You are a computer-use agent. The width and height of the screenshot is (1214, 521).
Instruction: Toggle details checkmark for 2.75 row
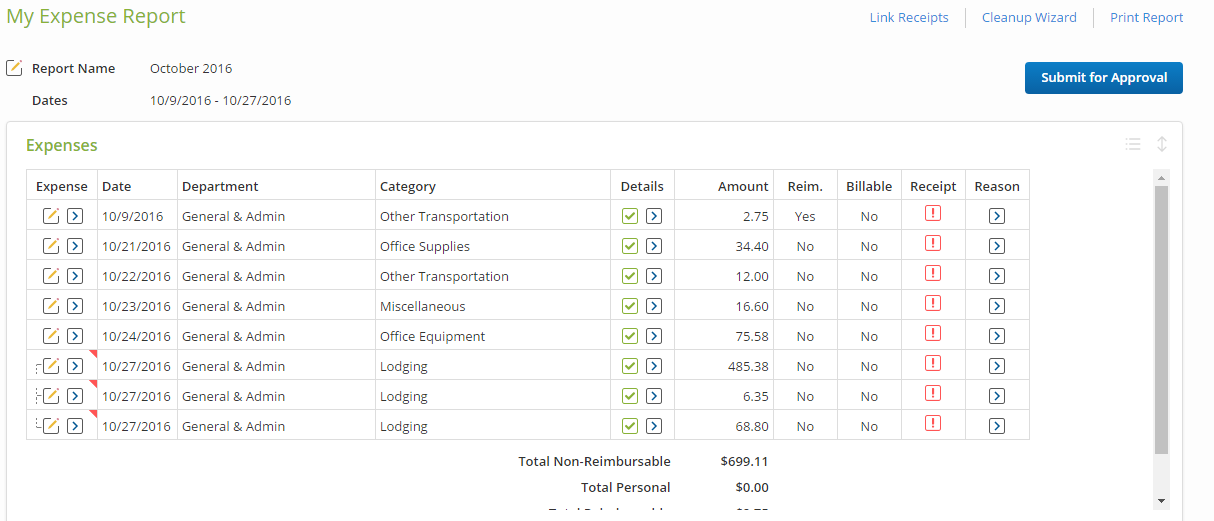[x=629, y=216]
